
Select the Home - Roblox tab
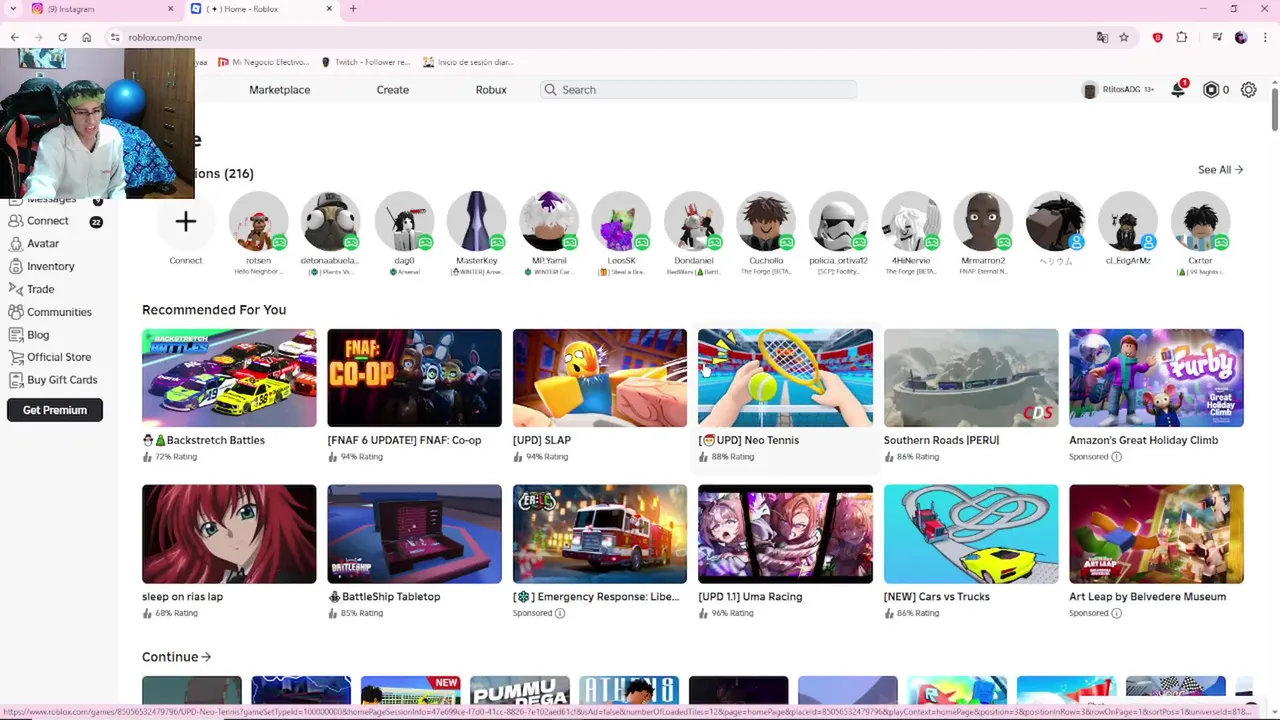(262, 9)
